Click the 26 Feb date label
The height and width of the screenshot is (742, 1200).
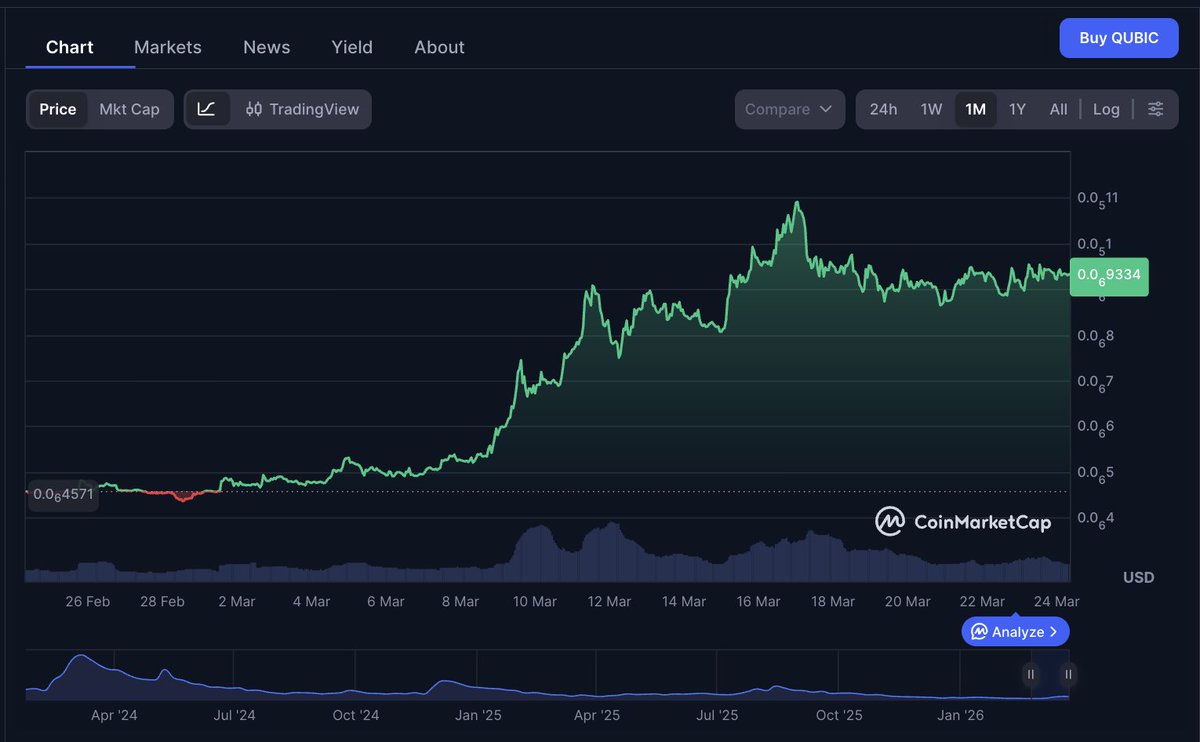click(x=88, y=601)
